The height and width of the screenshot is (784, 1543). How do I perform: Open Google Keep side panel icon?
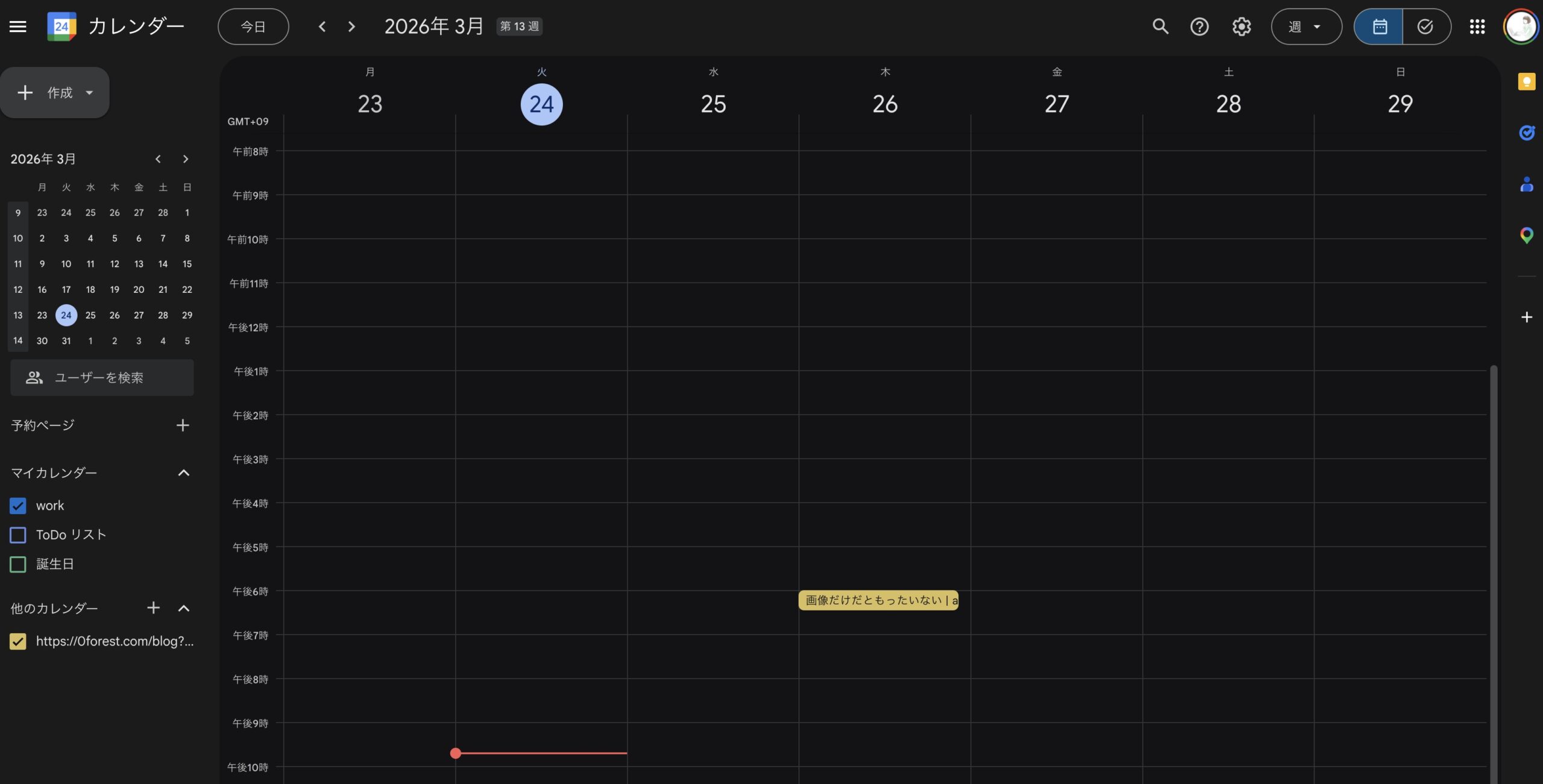click(x=1526, y=81)
